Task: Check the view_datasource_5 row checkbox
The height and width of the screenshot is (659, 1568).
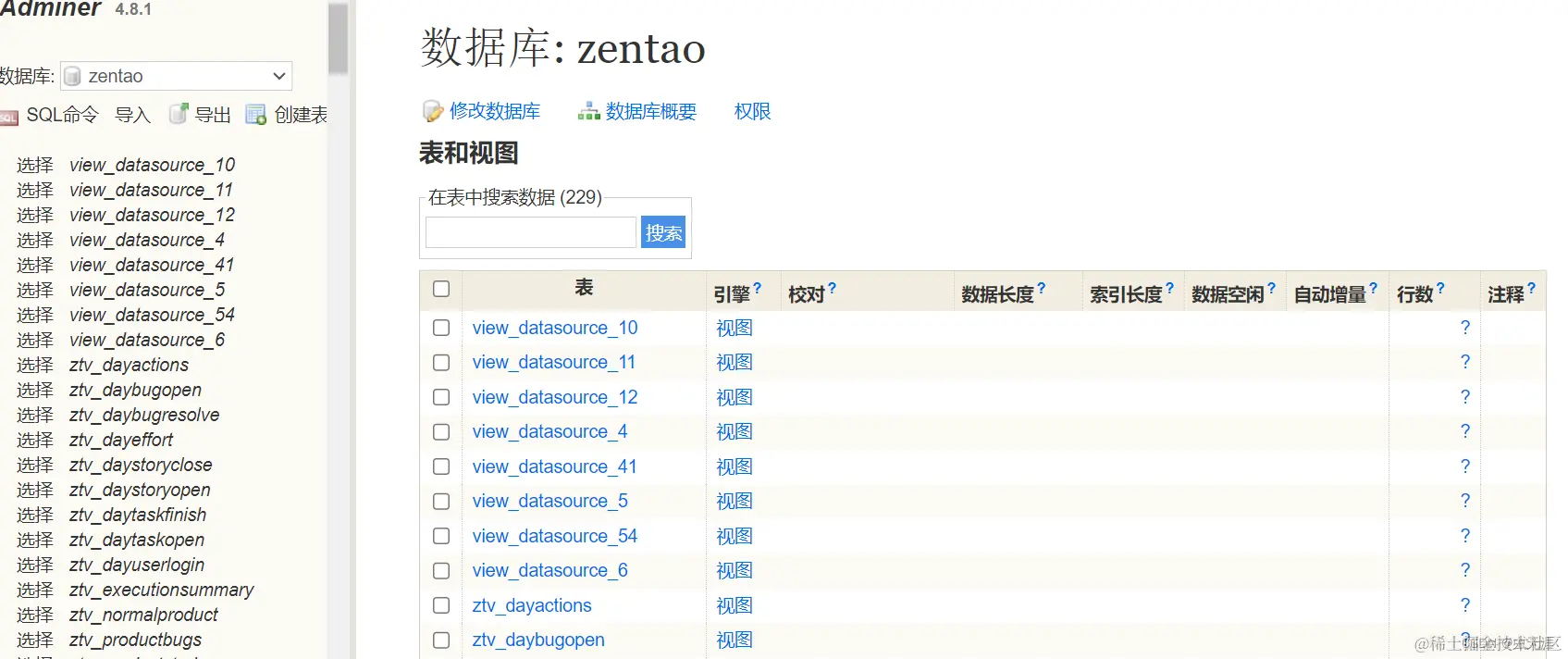Action: pos(441,502)
